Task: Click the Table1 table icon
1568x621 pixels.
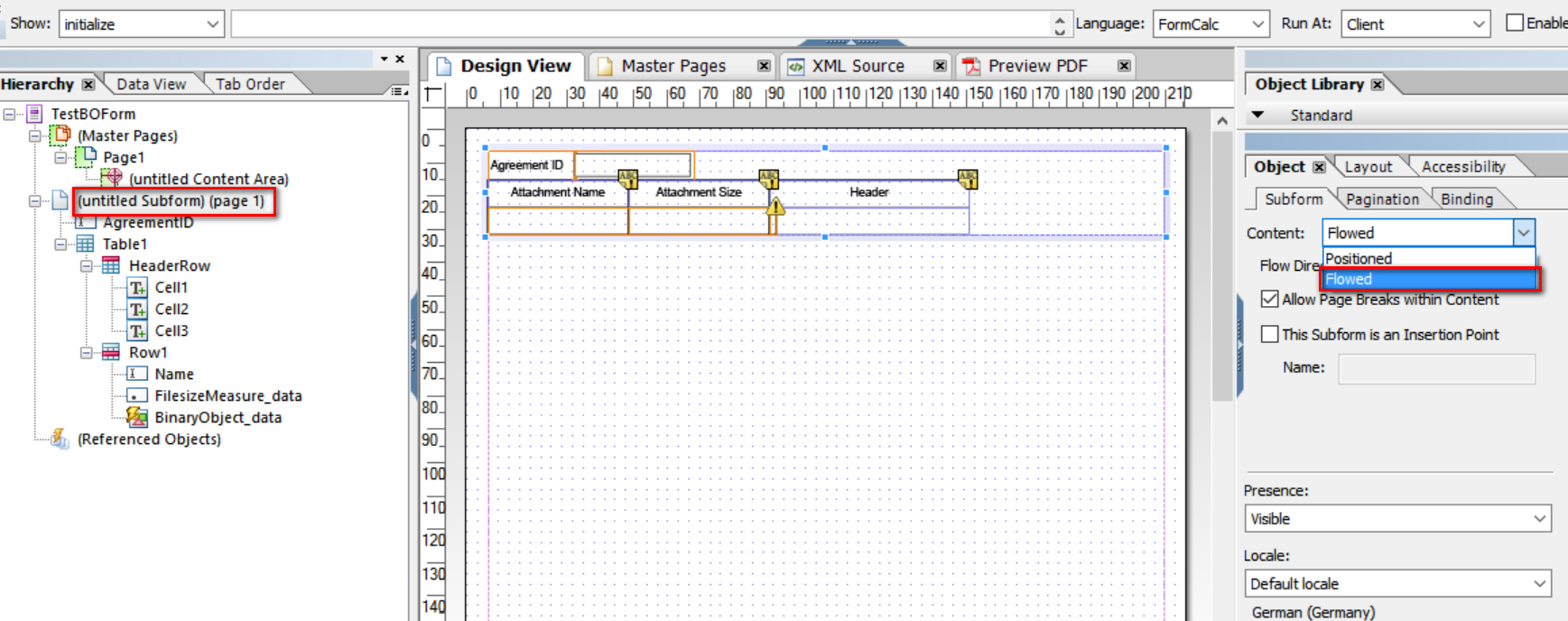Action: pyautogui.click(x=86, y=244)
